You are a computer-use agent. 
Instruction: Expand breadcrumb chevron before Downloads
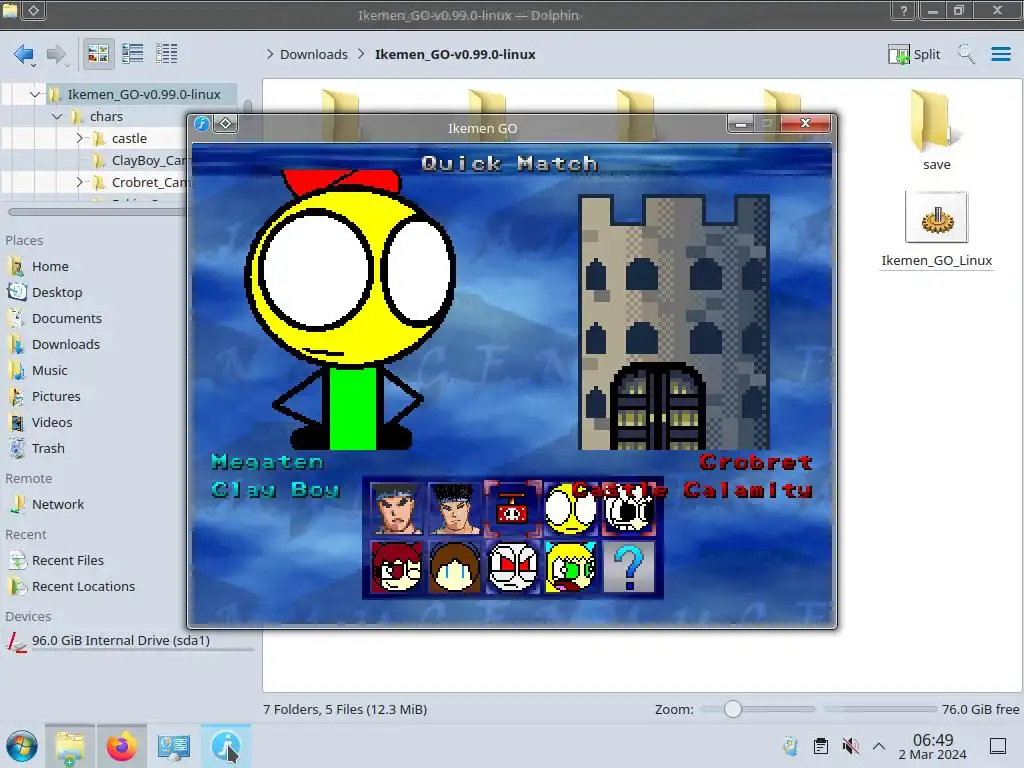pos(270,54)
